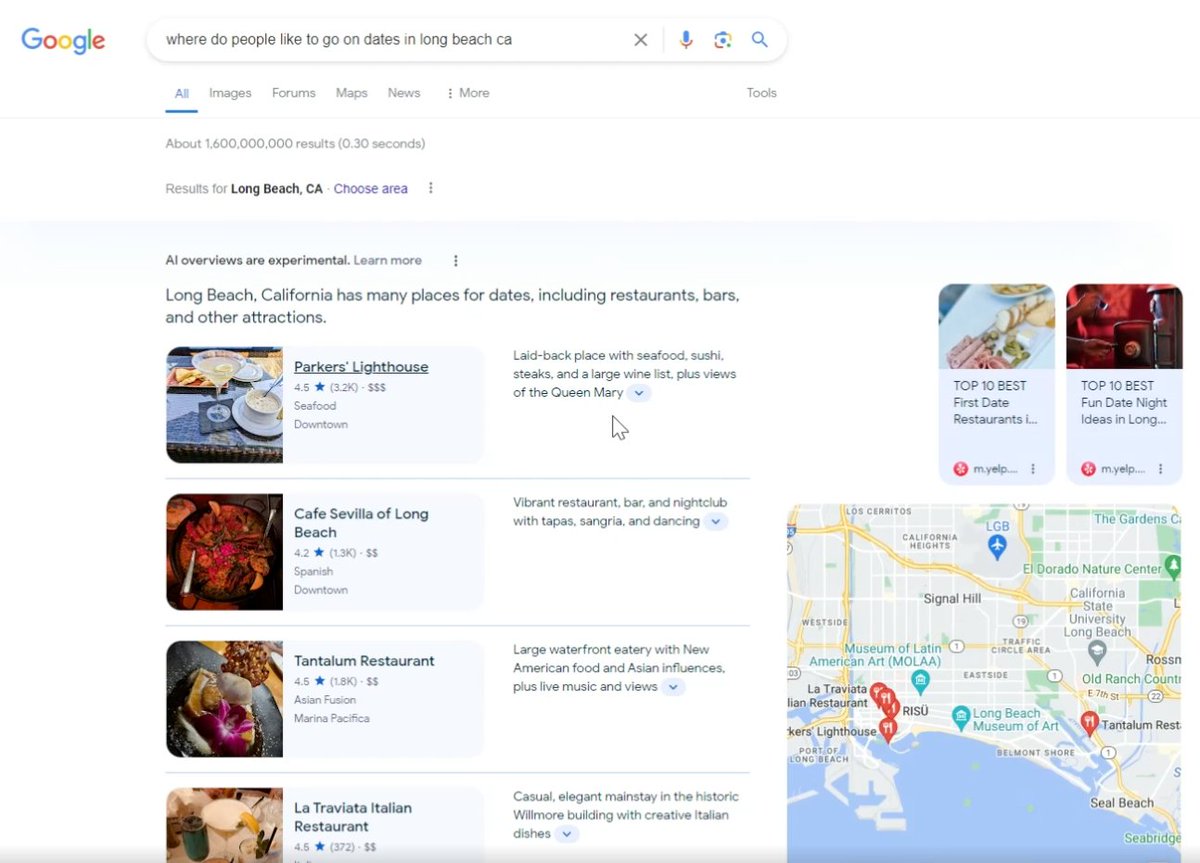Viewport: 1200px width, 863px height.
Task: Click El Dorado Nature Center marker
Action: [x=1174, y=568]
